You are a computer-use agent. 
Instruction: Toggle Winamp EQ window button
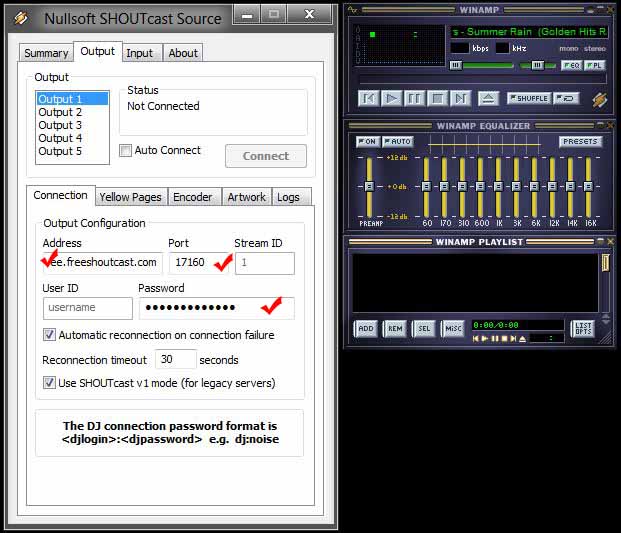pyautogui.click(x=571, y=65)
